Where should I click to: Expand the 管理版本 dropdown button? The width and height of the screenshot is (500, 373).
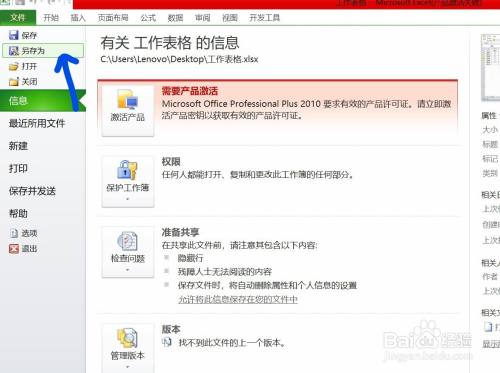pyautogui.click(x=128, y=348)
